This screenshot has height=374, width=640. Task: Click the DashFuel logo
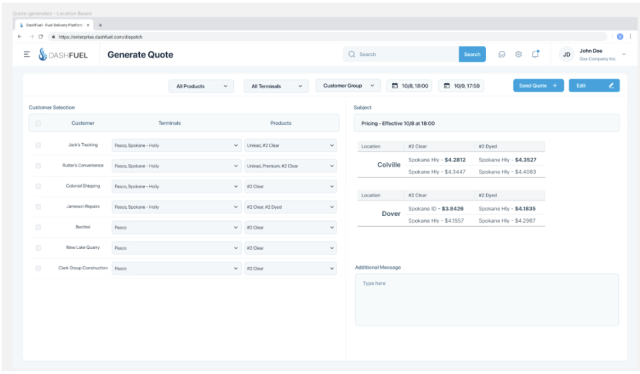[x=63, y=54]
